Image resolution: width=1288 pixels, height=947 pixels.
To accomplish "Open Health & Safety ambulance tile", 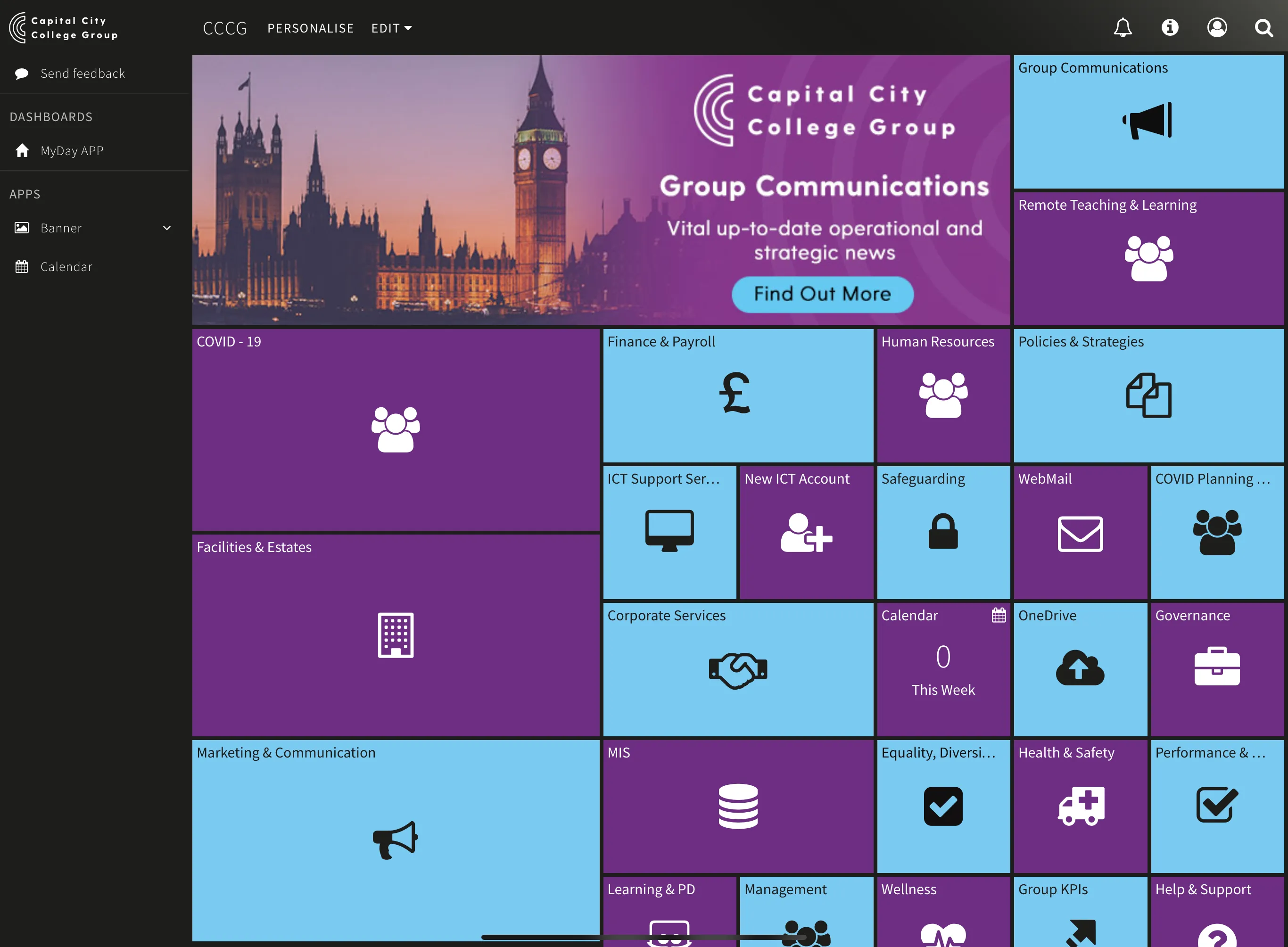I will [1079, 806].
